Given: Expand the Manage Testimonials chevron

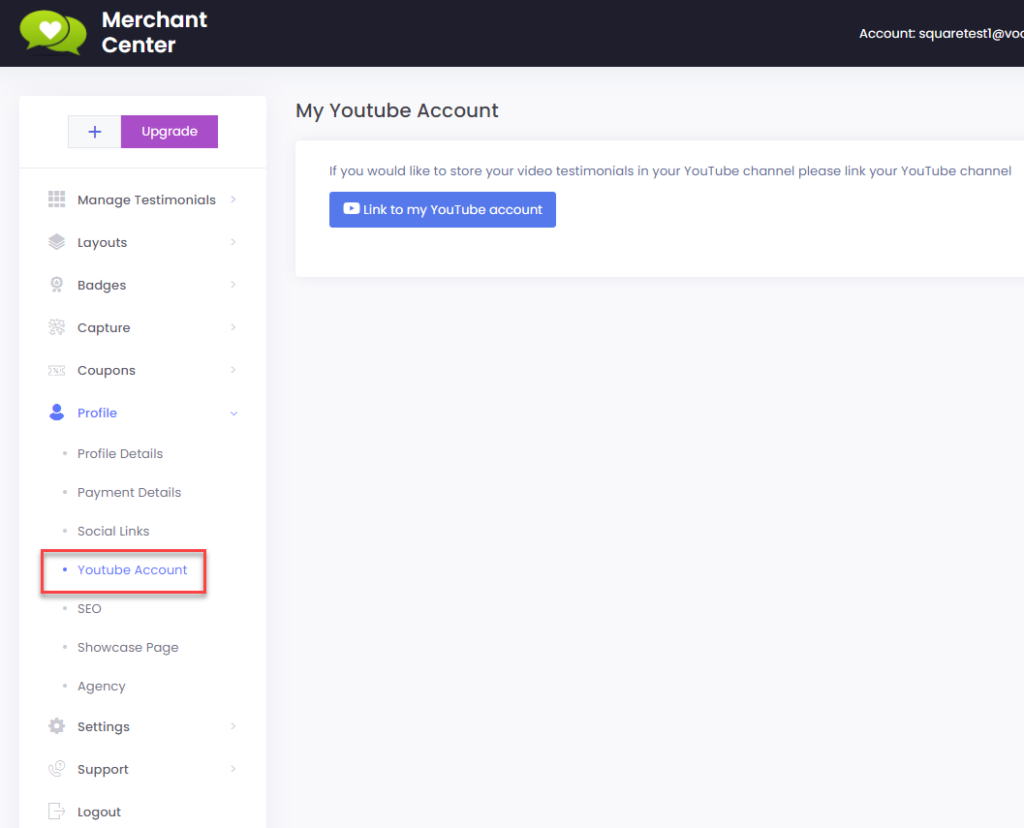Looking at the screenshot, I should pos(233,199).
